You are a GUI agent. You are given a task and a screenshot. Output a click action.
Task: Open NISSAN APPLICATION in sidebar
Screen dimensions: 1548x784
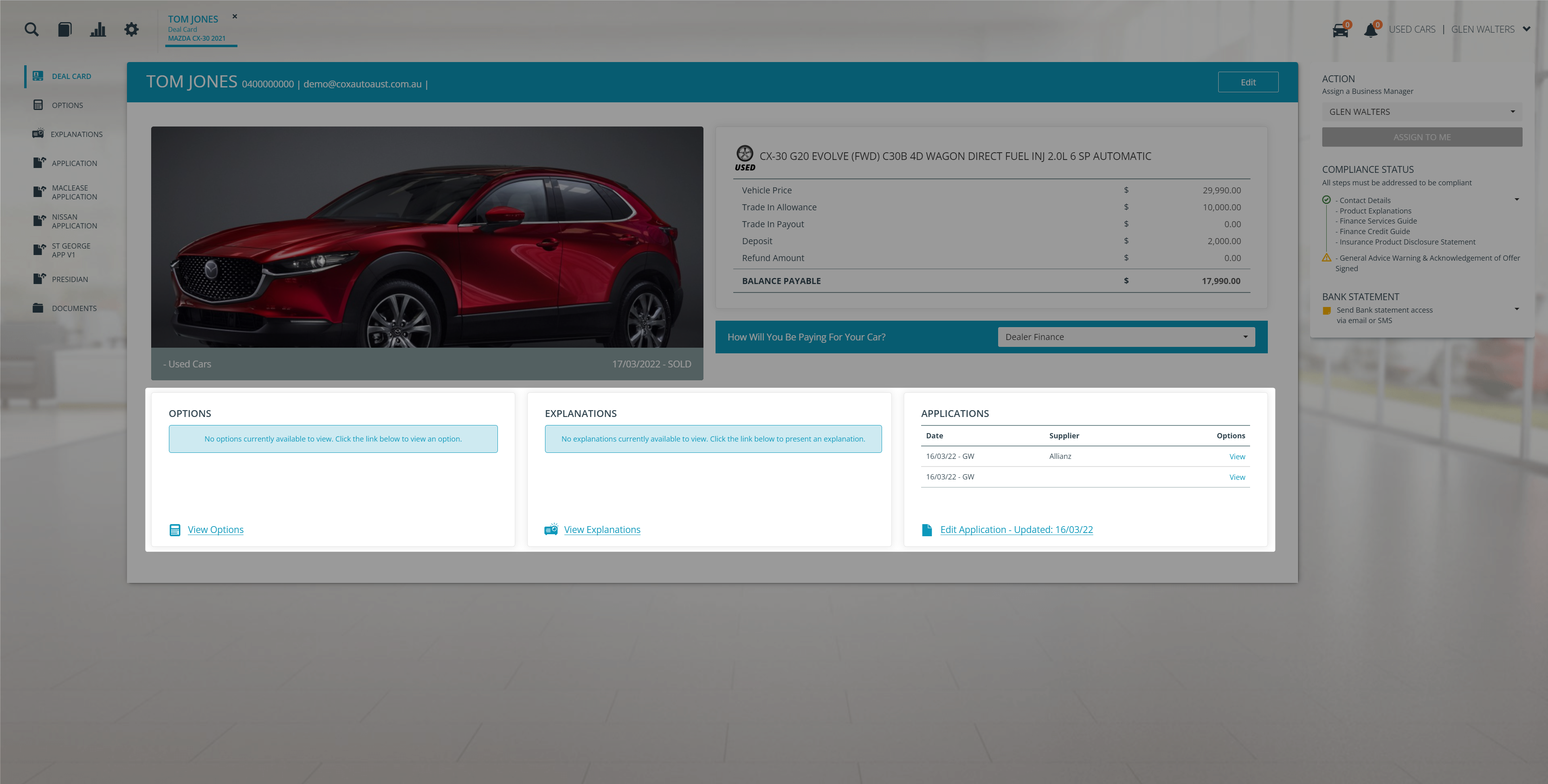click(74, 221)
